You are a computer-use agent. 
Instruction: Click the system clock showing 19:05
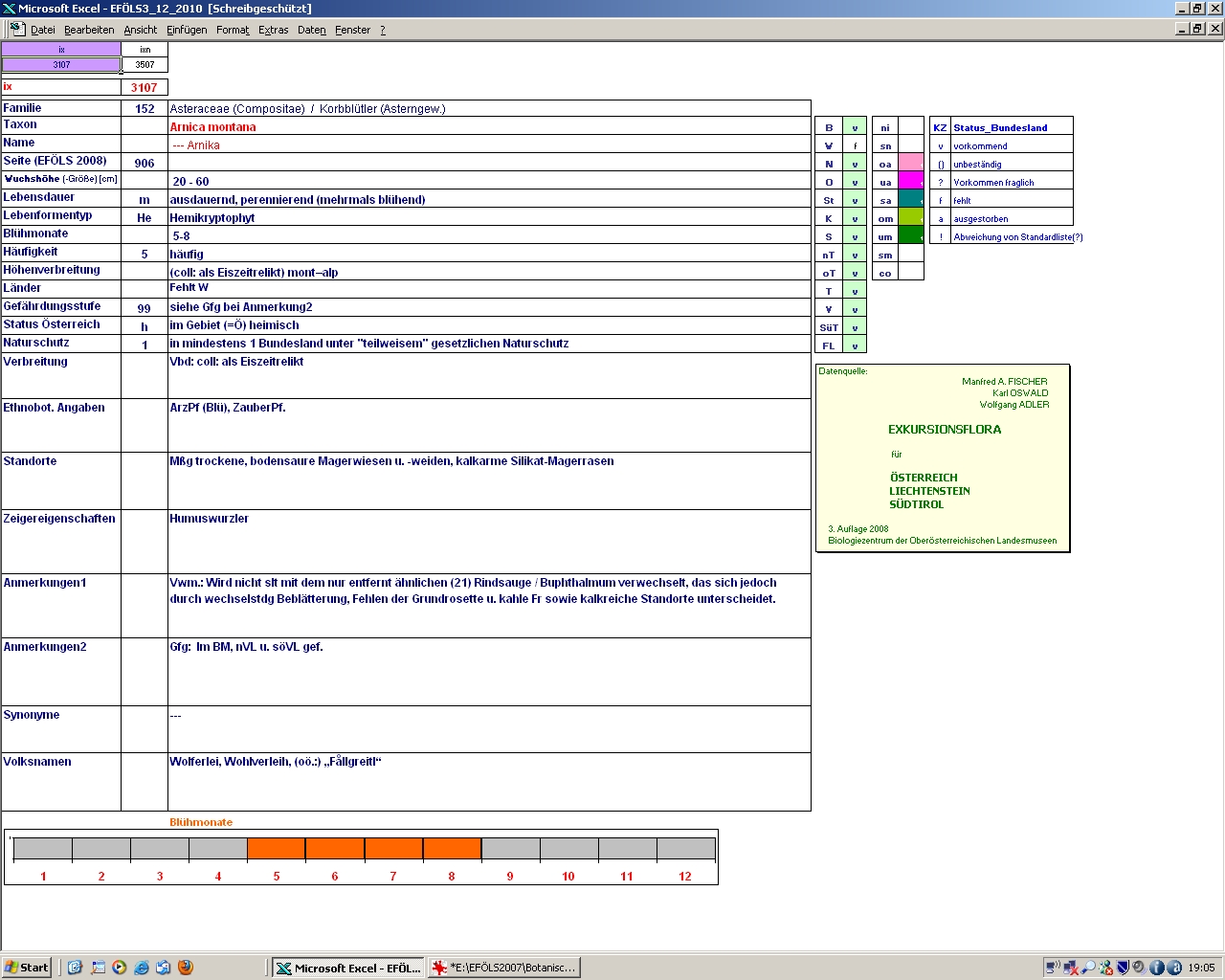[1201, 968]
